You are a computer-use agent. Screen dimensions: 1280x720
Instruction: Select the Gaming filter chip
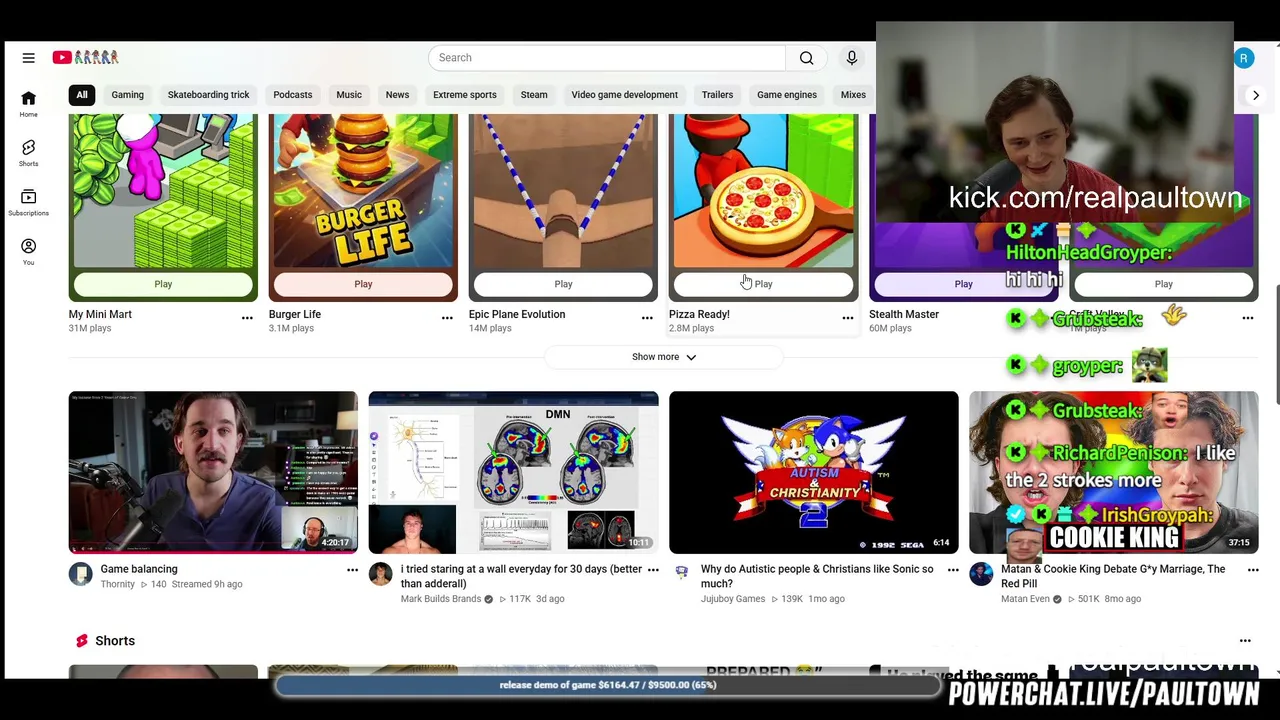coord(127,95)
